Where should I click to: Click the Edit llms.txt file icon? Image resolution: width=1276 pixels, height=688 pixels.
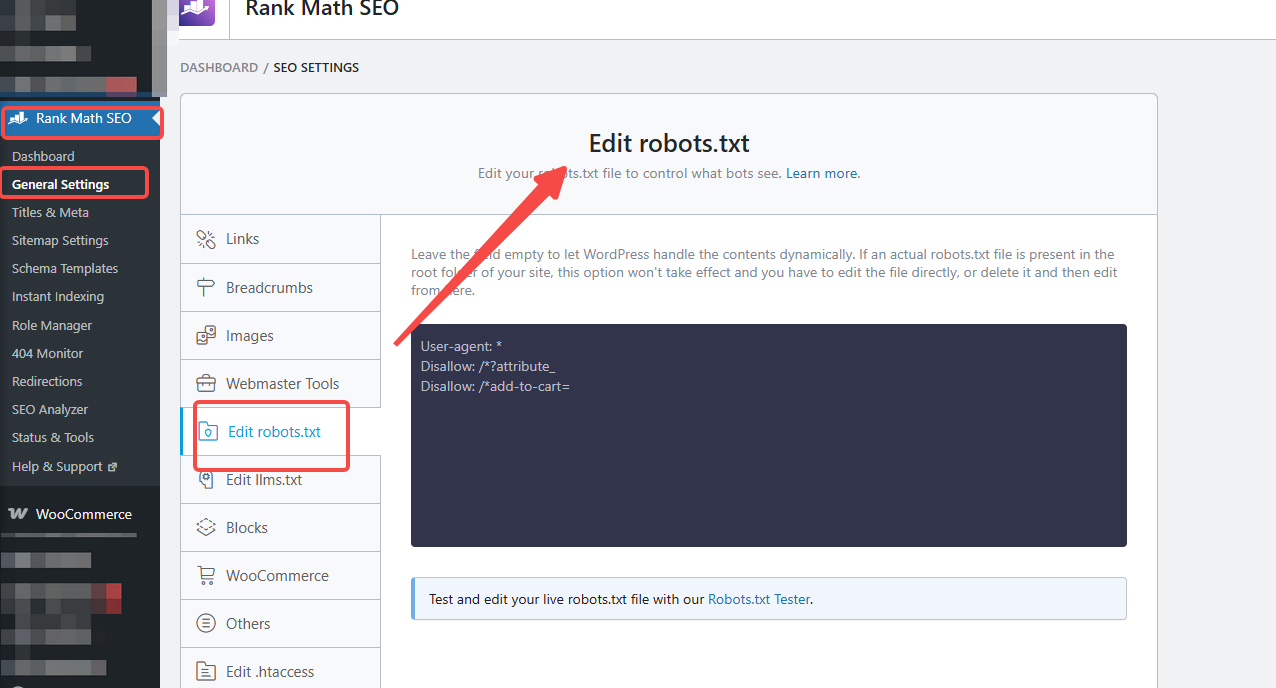tap(206, 479)
